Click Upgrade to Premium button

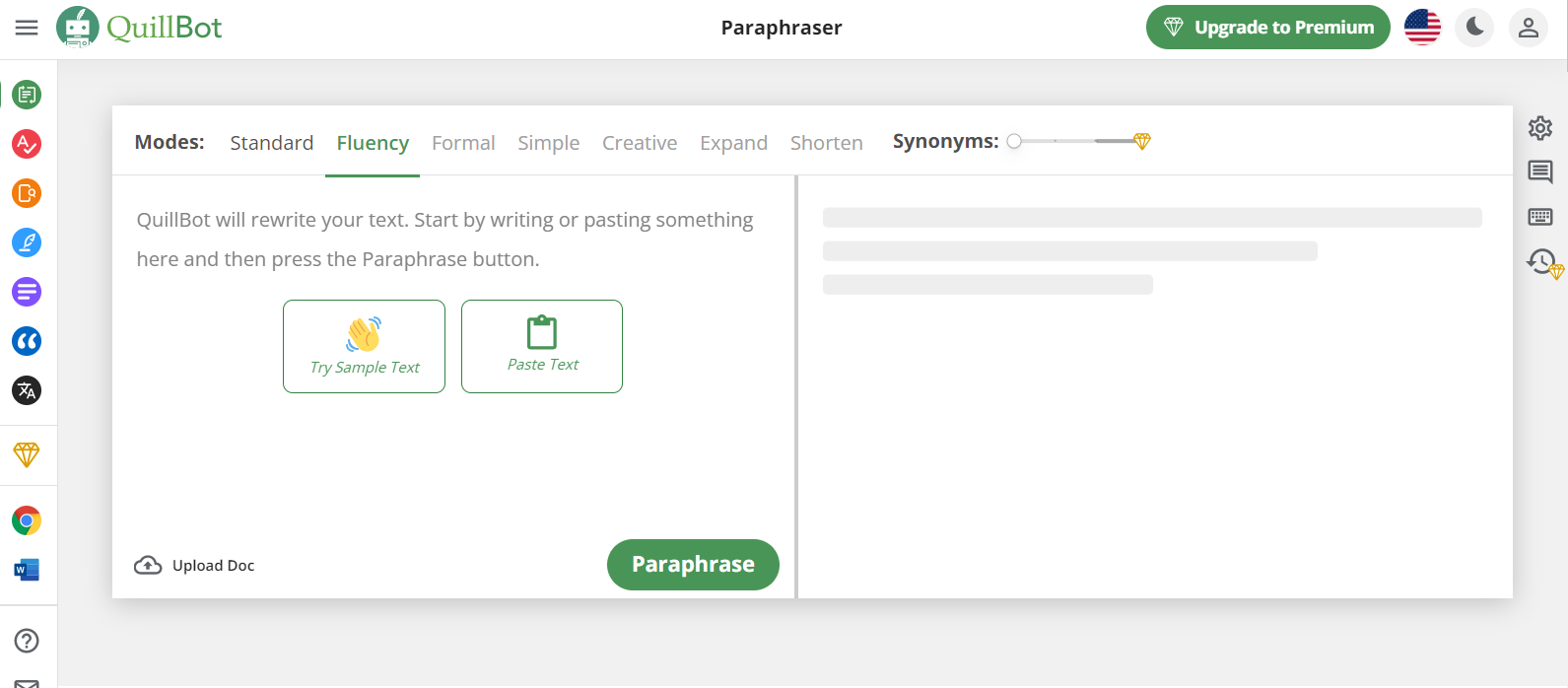point(1268,28)
